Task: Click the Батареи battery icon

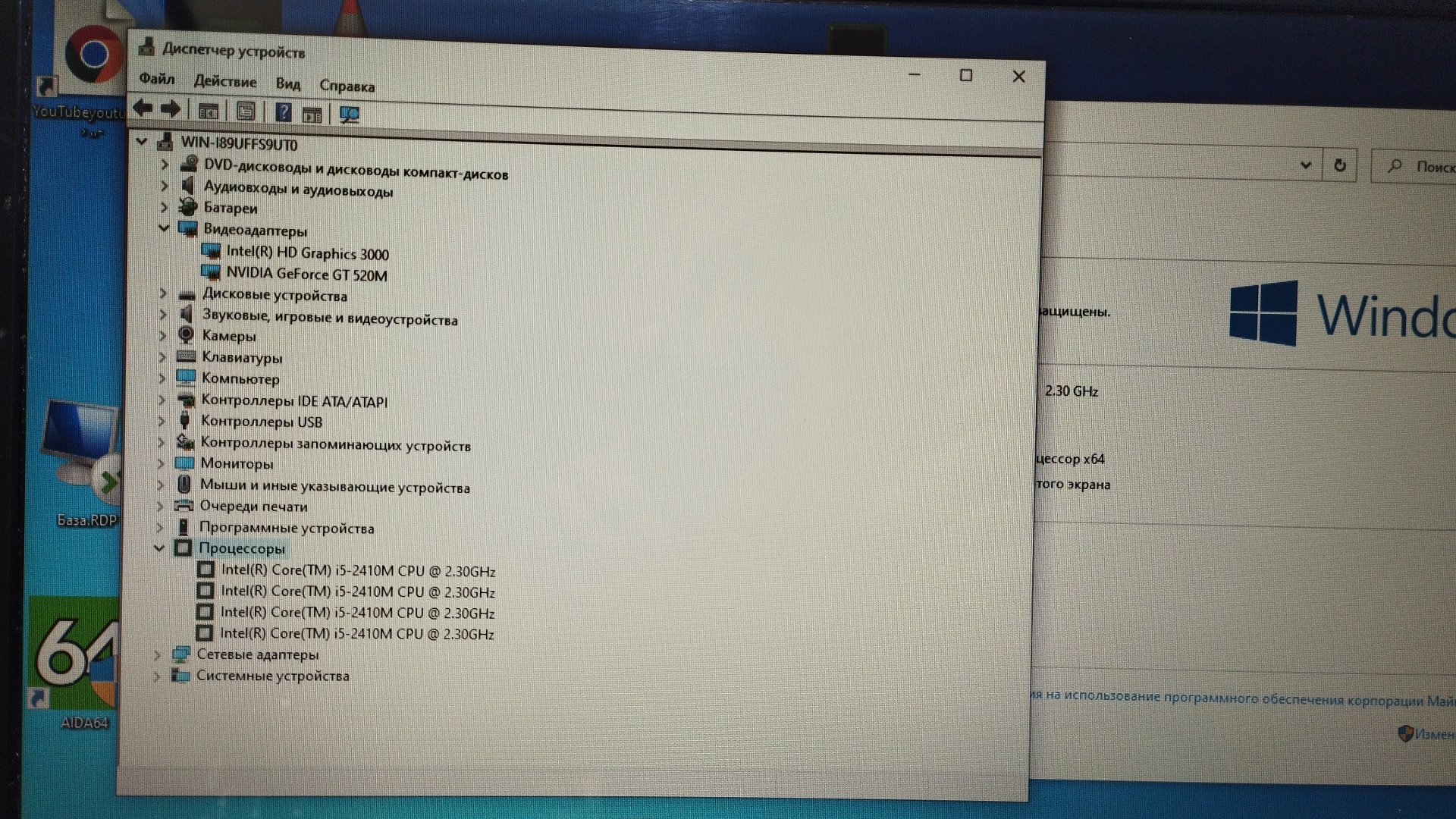Action: click(x=187, y=206)
